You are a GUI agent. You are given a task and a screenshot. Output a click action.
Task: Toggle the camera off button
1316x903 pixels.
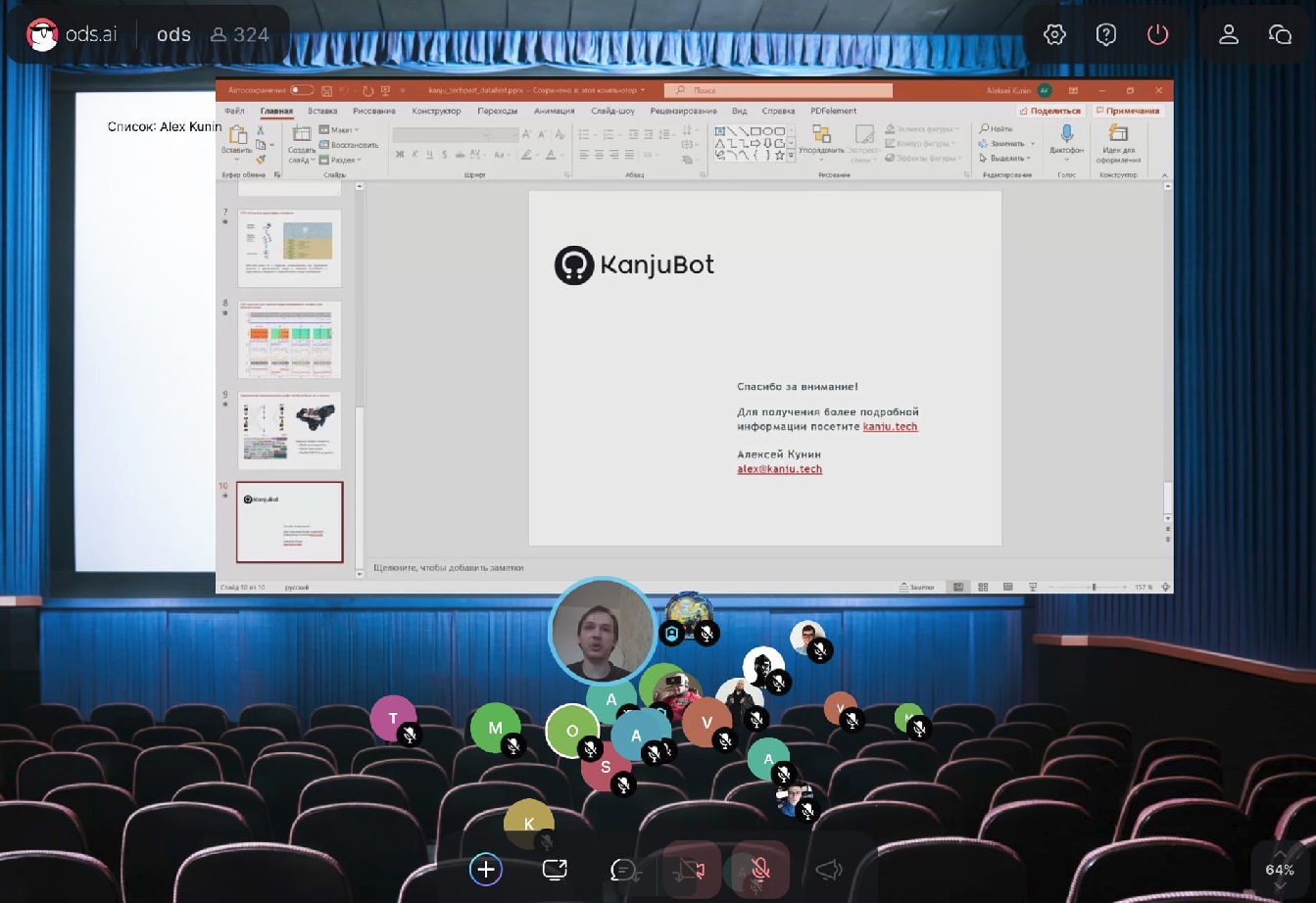click(x=691, y=869)
